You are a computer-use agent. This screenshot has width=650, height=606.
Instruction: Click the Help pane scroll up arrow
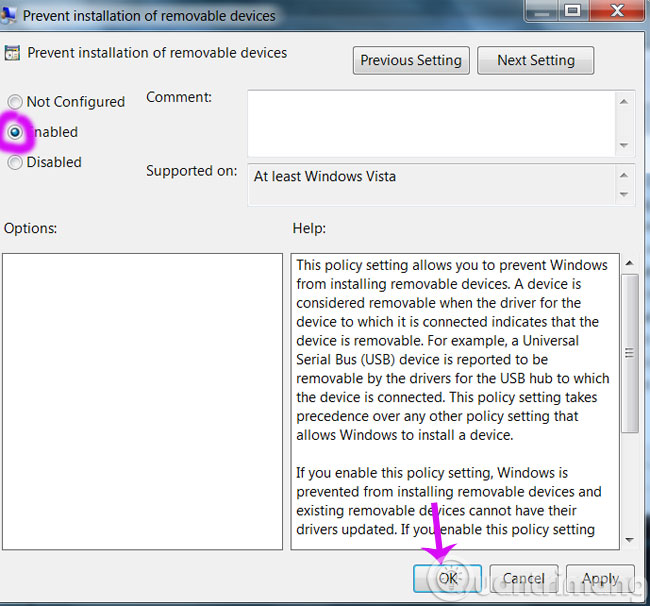tap(630, 263)
